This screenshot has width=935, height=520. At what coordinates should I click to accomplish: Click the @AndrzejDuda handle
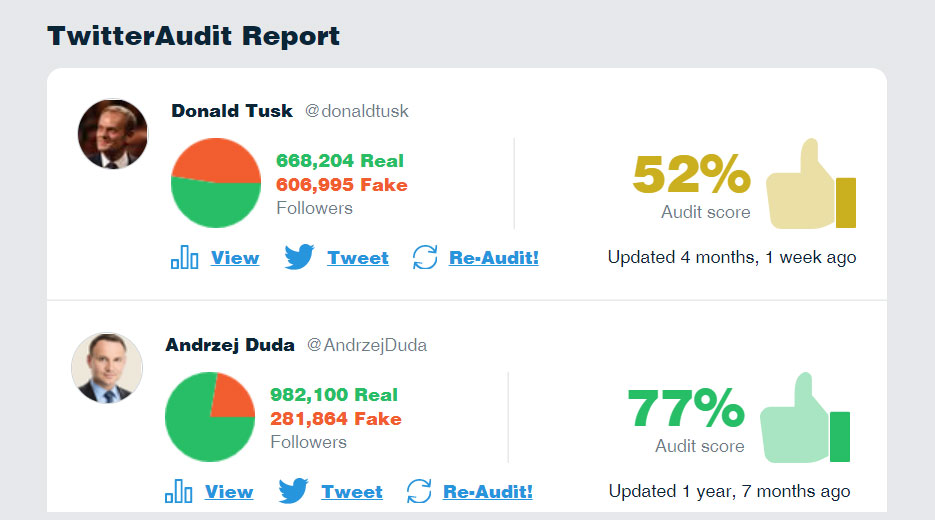point(367,345)
